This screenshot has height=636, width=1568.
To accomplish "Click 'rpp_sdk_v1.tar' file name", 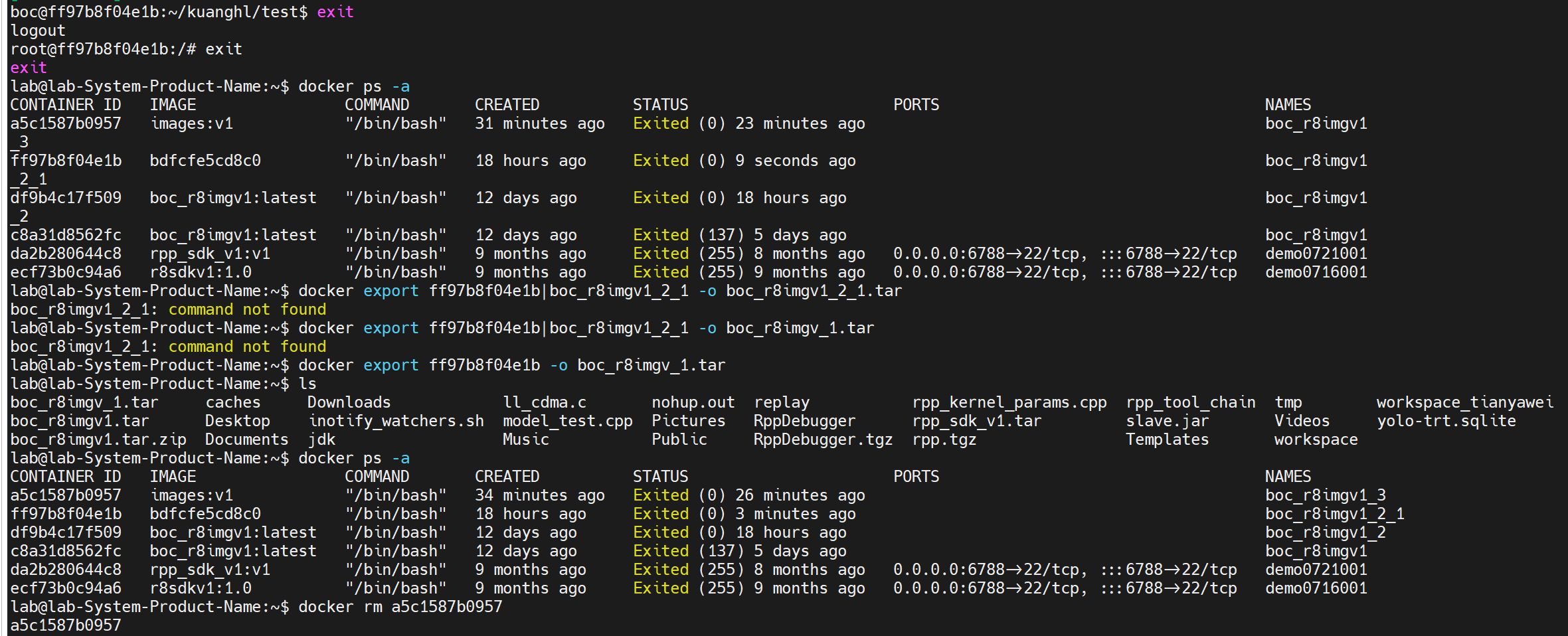I will tap(977, 421).
